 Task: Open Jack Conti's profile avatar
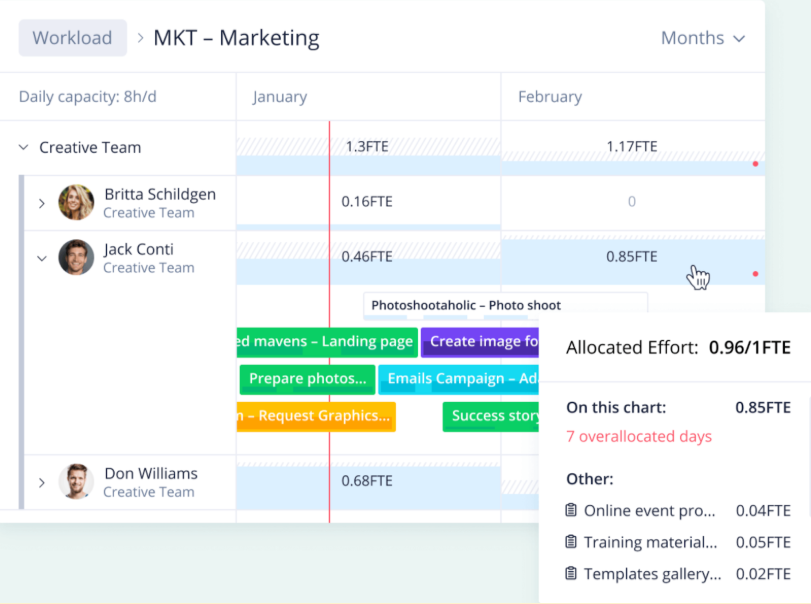pyautogui.click(x=76, y=257)
